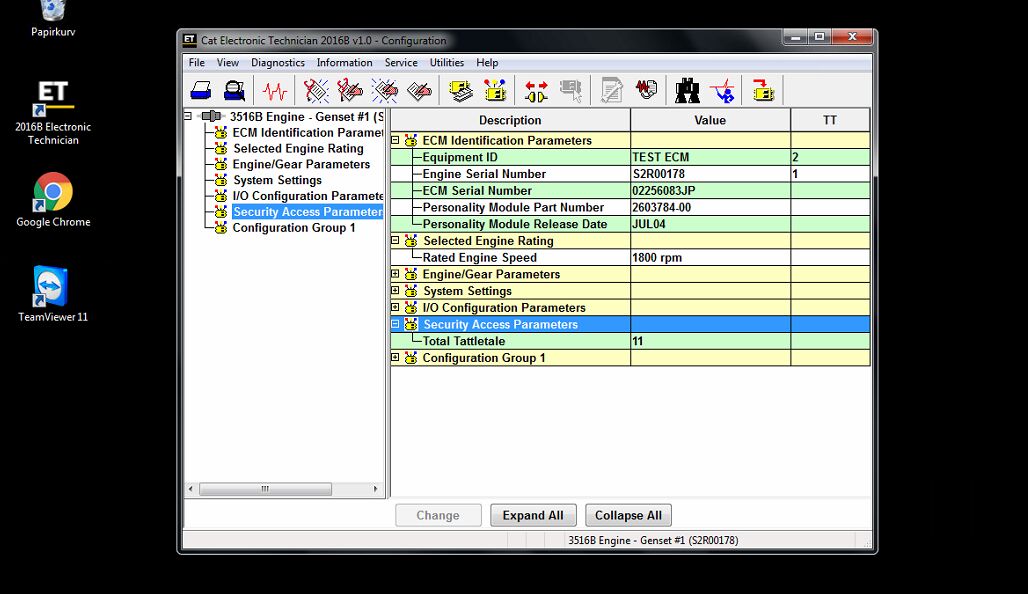Click the ECM serial value 02256083JP
The image size is (1028, 594).
tap(664, 191)
